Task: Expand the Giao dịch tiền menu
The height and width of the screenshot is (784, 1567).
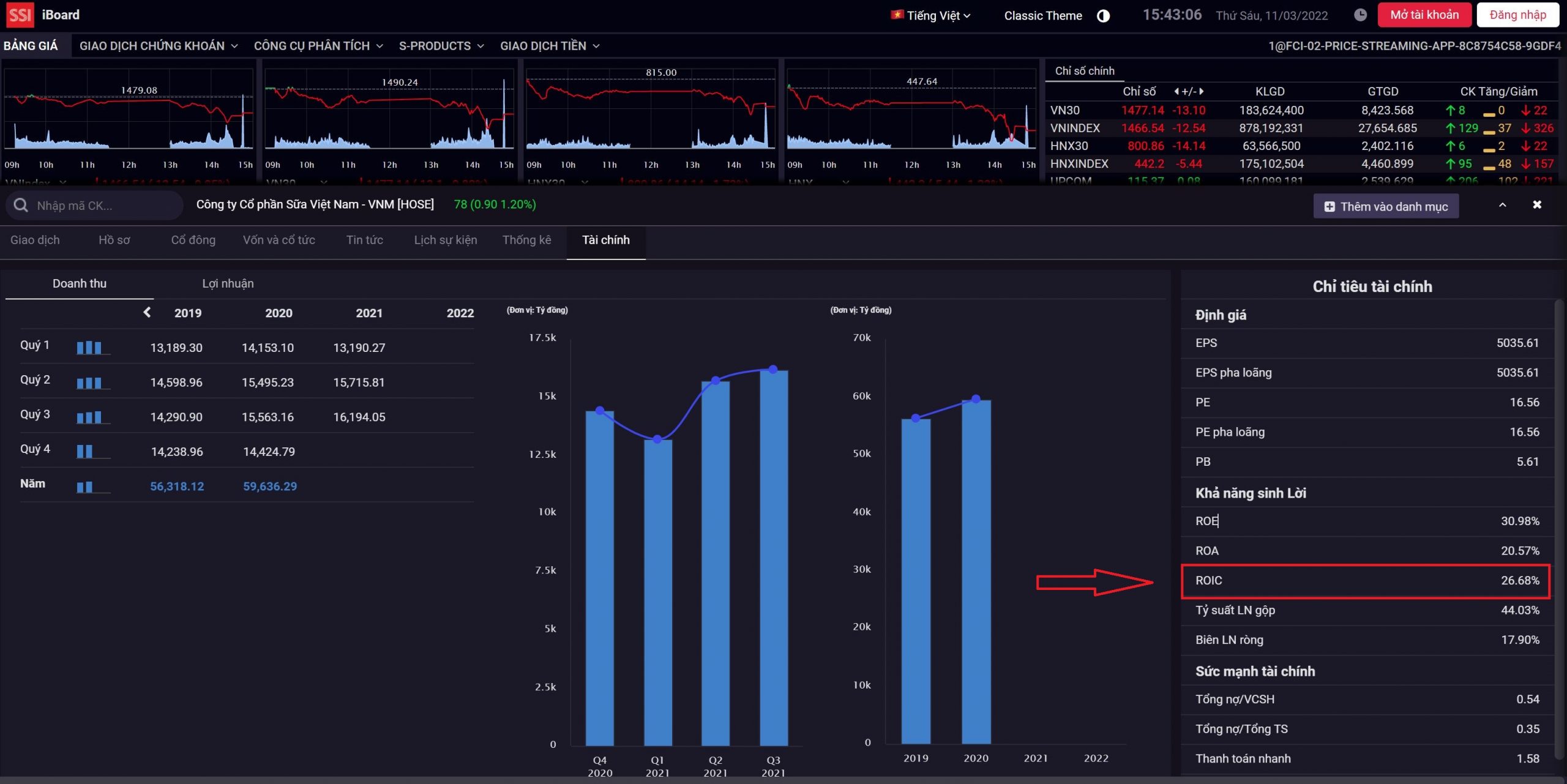Action: [550, 46]
